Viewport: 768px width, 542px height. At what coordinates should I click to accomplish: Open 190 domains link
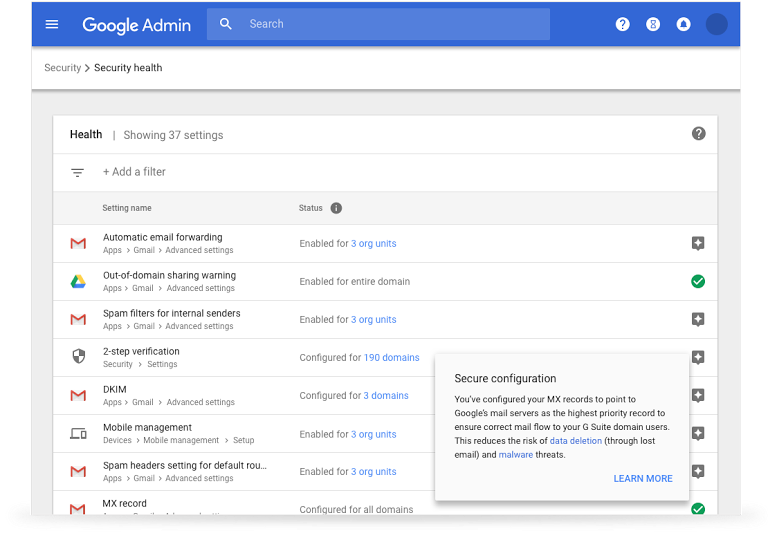[x=391, y=357]
